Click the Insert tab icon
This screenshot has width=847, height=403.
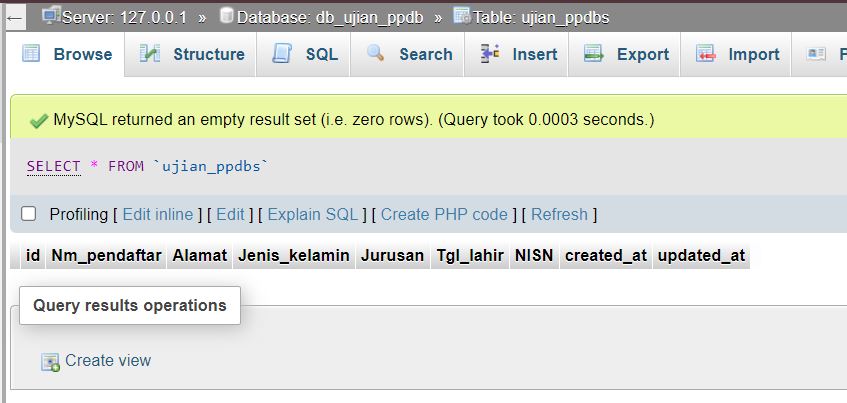(x=490, y=54)
